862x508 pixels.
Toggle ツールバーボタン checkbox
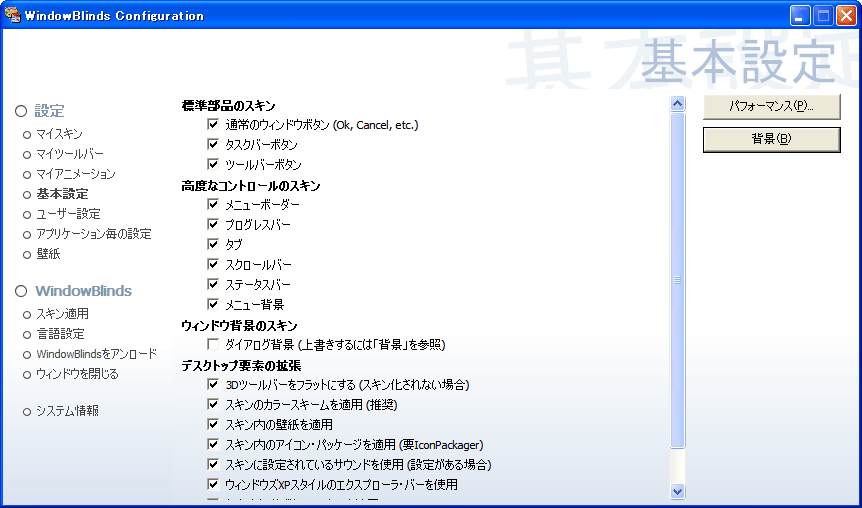[x=213, y=164]
